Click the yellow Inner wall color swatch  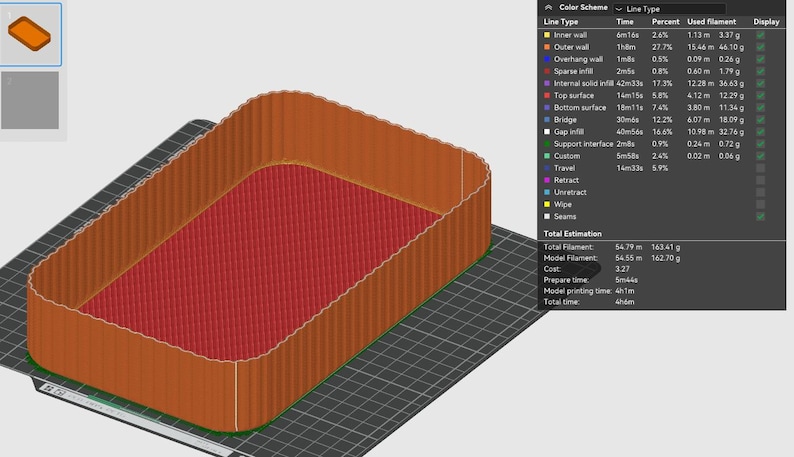(x=547, y=35)
